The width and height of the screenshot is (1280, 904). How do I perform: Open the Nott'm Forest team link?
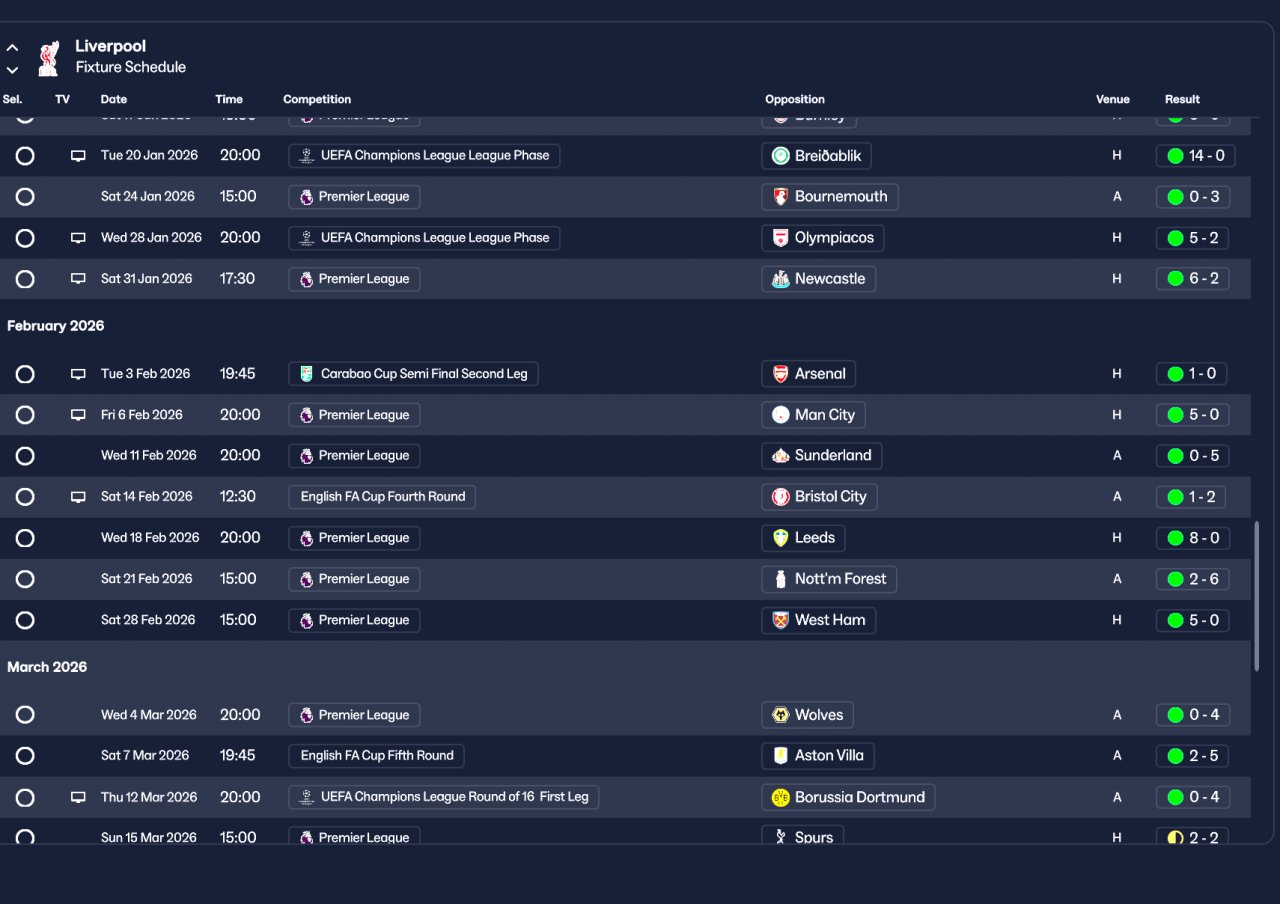click(830, 579)
